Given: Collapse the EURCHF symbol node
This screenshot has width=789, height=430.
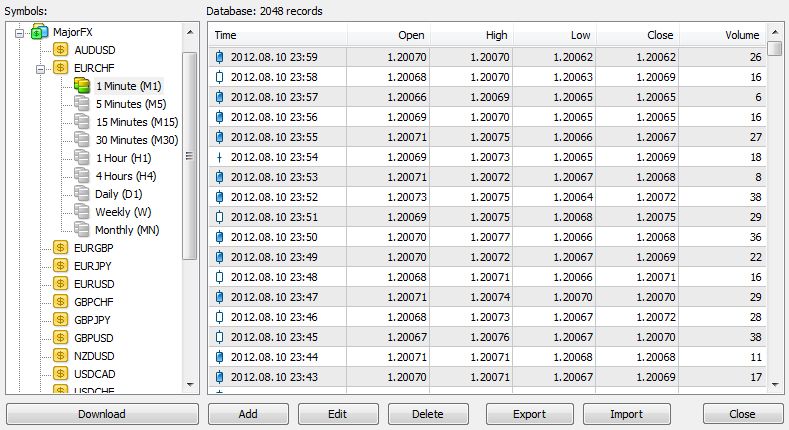Looking at the screenshot, I should pos(41,69).
